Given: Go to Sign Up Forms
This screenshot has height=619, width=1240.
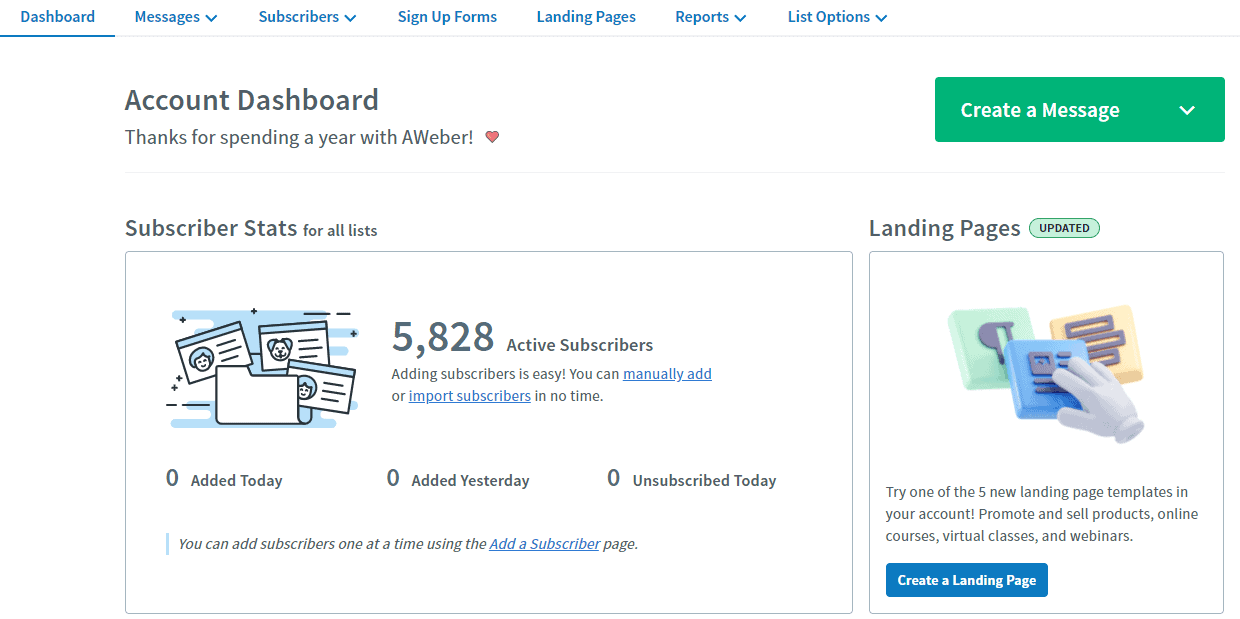Looking at the screenshot, I should [447, 17].
